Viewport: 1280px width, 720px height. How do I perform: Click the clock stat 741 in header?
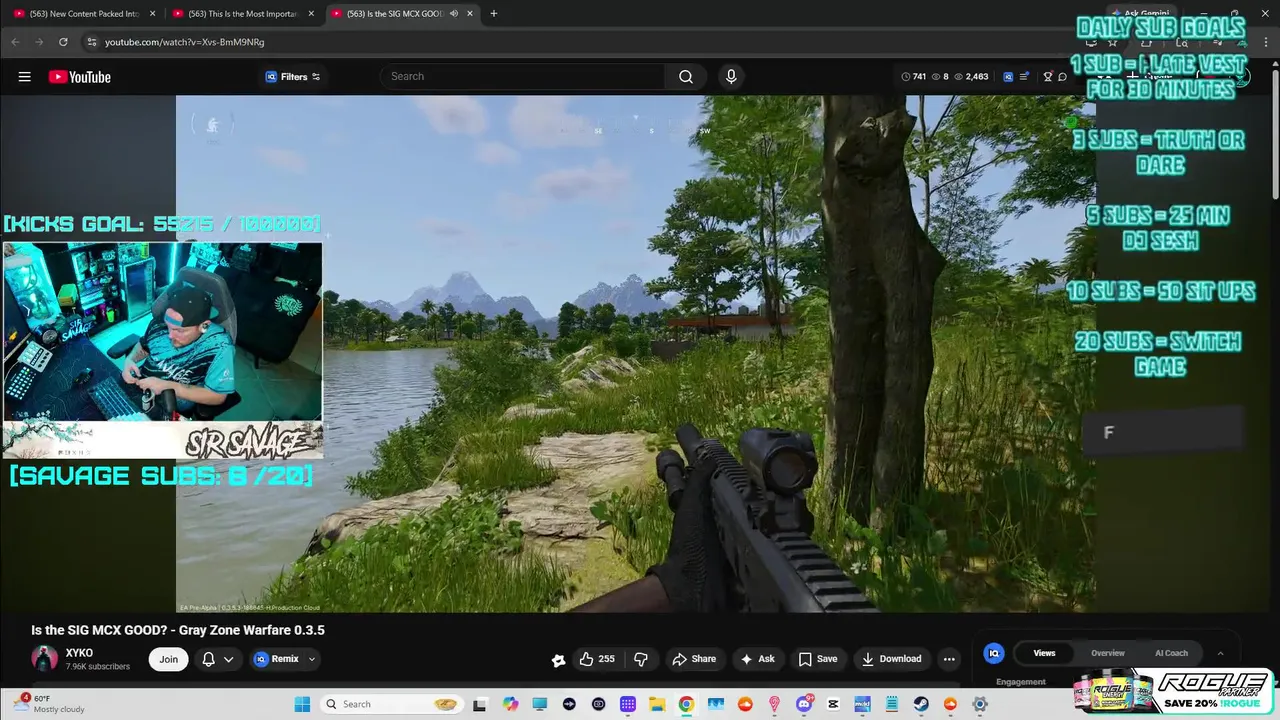pos(914,77)
